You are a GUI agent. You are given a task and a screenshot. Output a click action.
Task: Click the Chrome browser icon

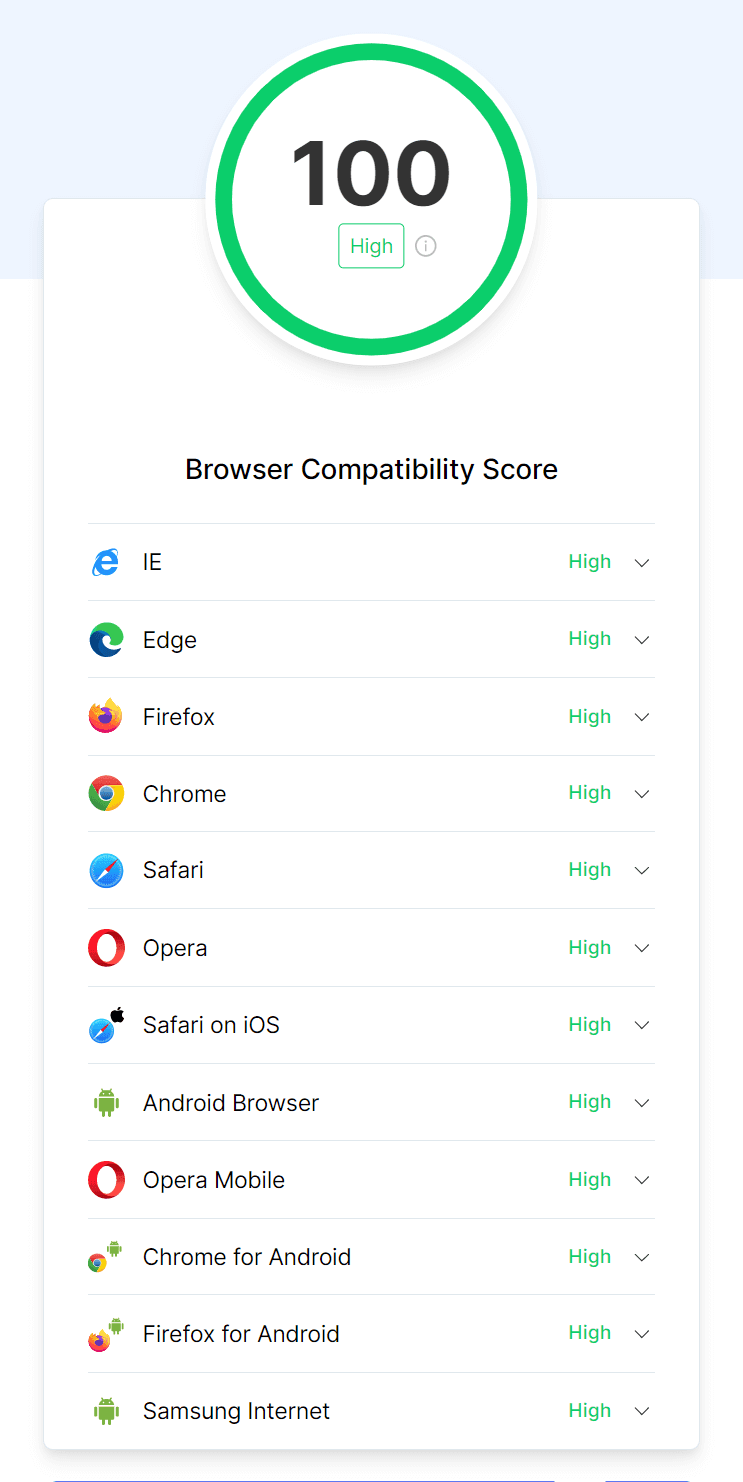tap(106, 793)
